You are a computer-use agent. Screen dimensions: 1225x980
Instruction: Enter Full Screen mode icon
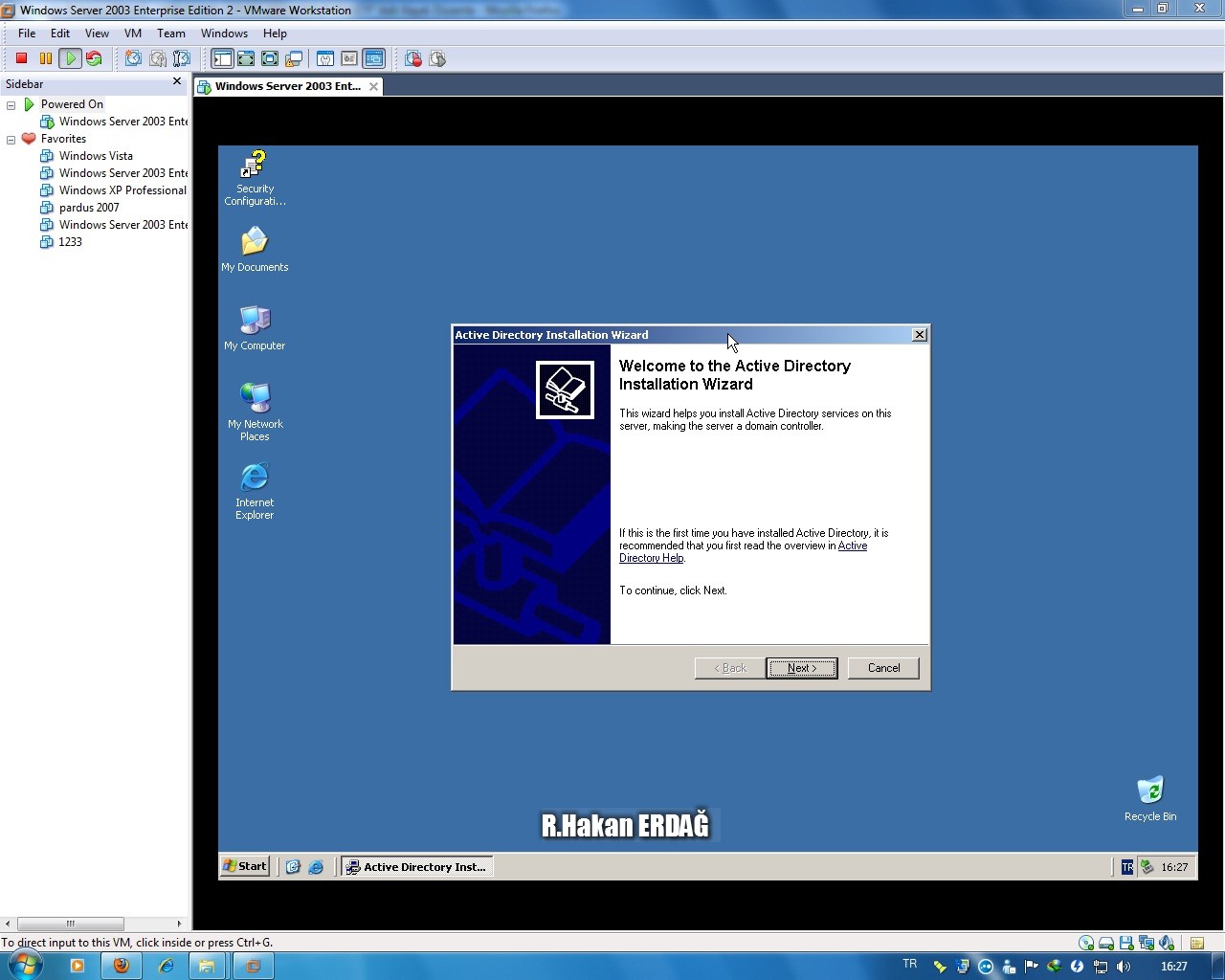pyautogui.click(x=270, y=58)
